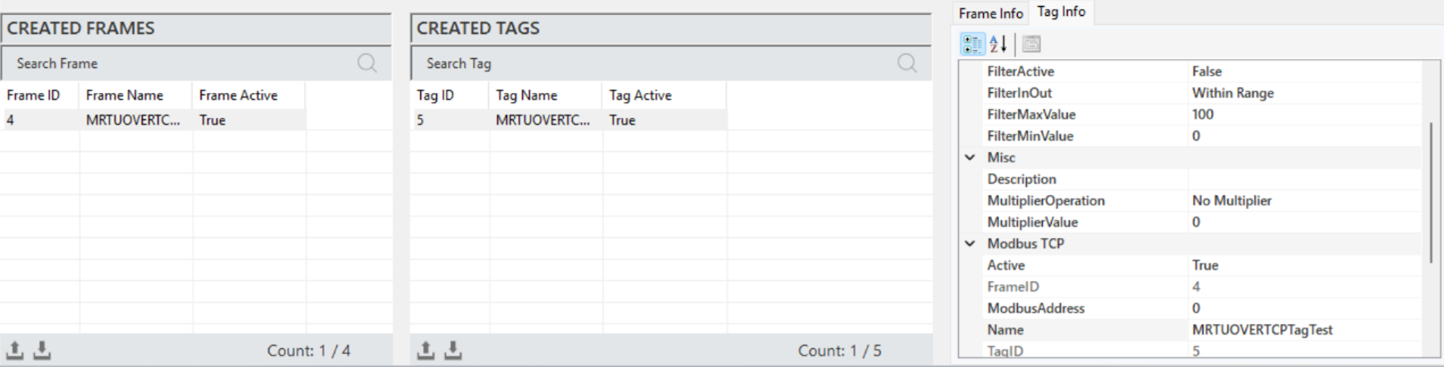Switch property grid to Categorized view
This screenshot has height=367, width=1444.
(971, 44)
